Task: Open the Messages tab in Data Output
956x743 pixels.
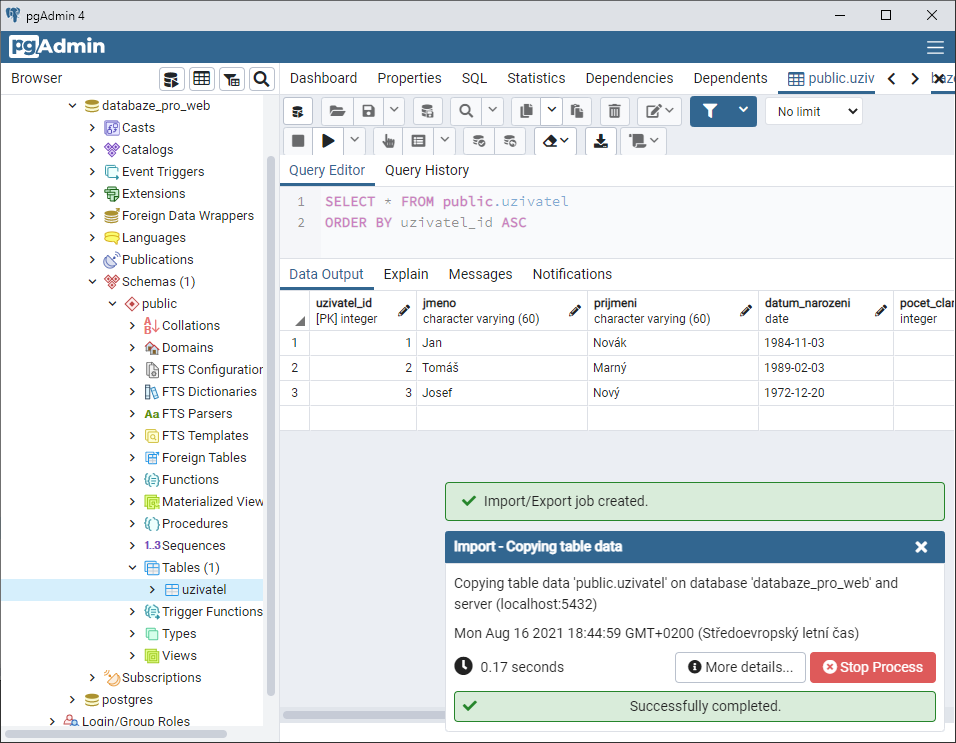Action: [480, 273]
